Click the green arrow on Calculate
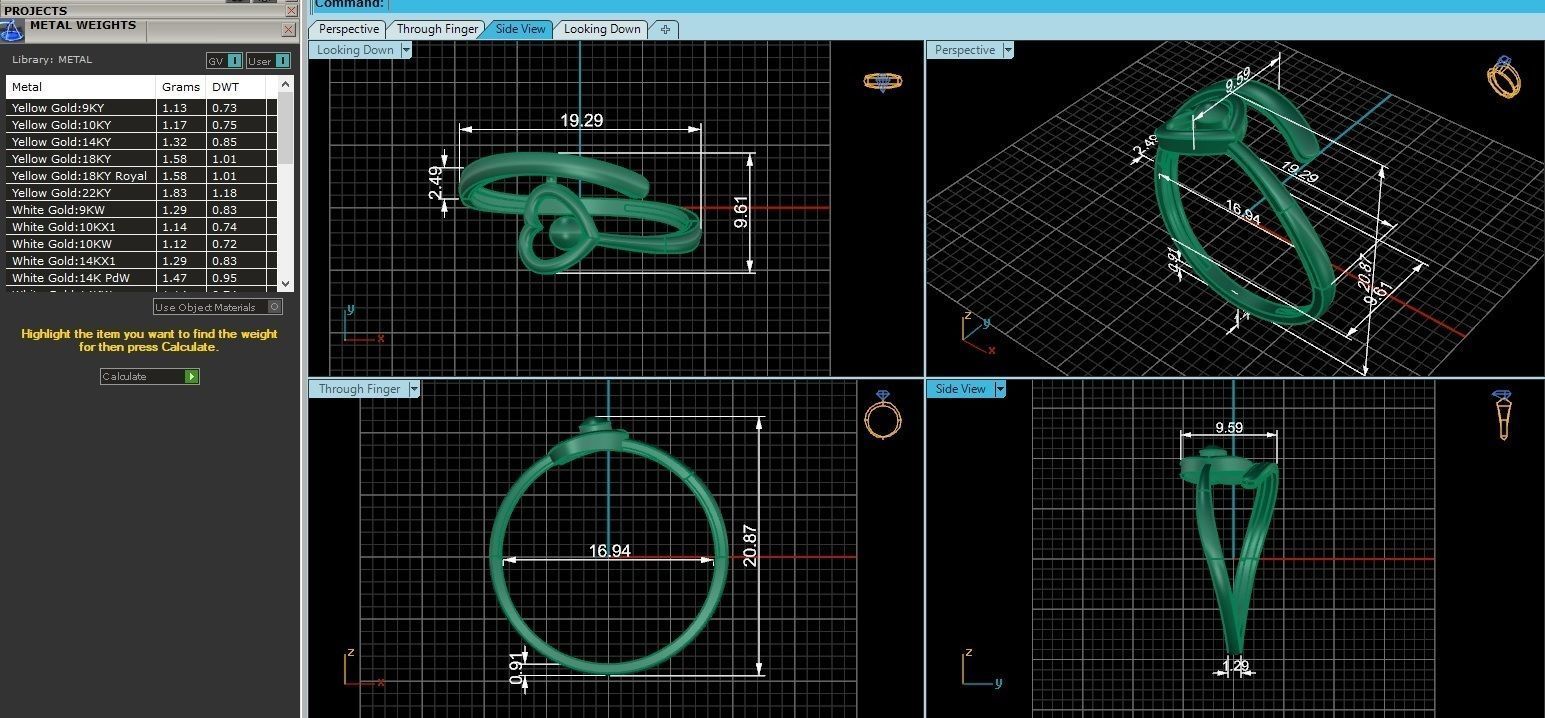Screen dimensions: 1545x718 point(192,377)
